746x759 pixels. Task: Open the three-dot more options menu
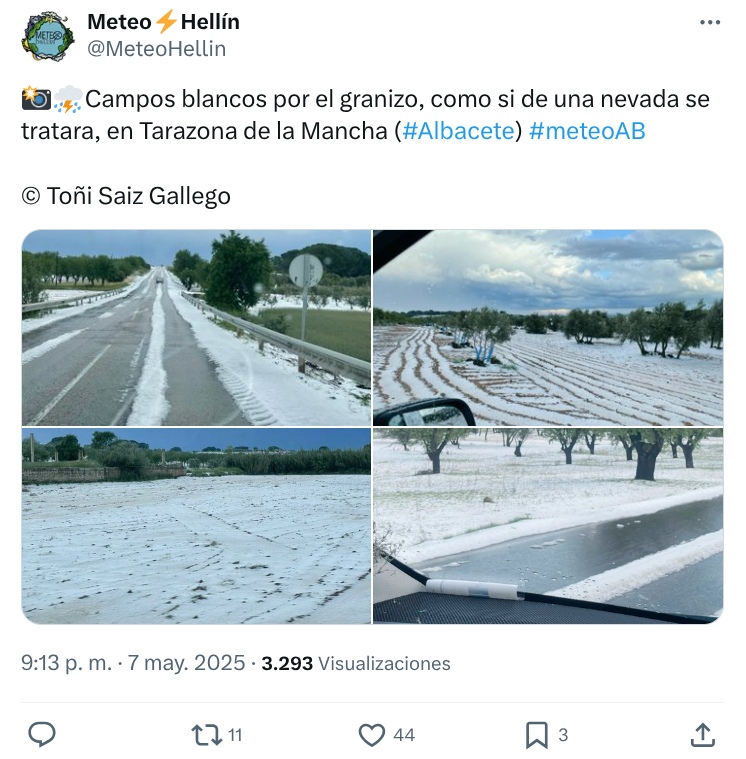tap(710, 22)
